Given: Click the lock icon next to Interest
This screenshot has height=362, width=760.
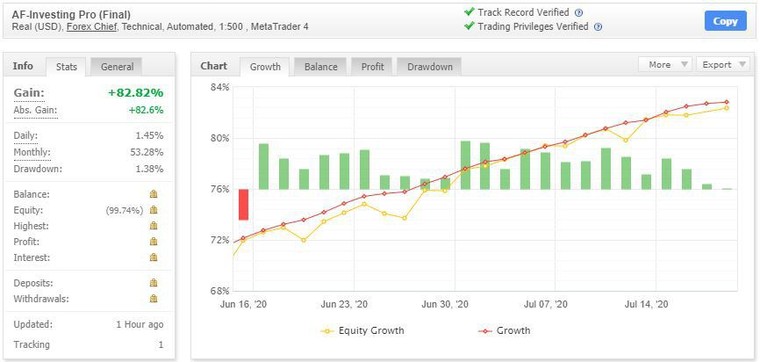Looking at the screenshot, I should coord(154,257).
